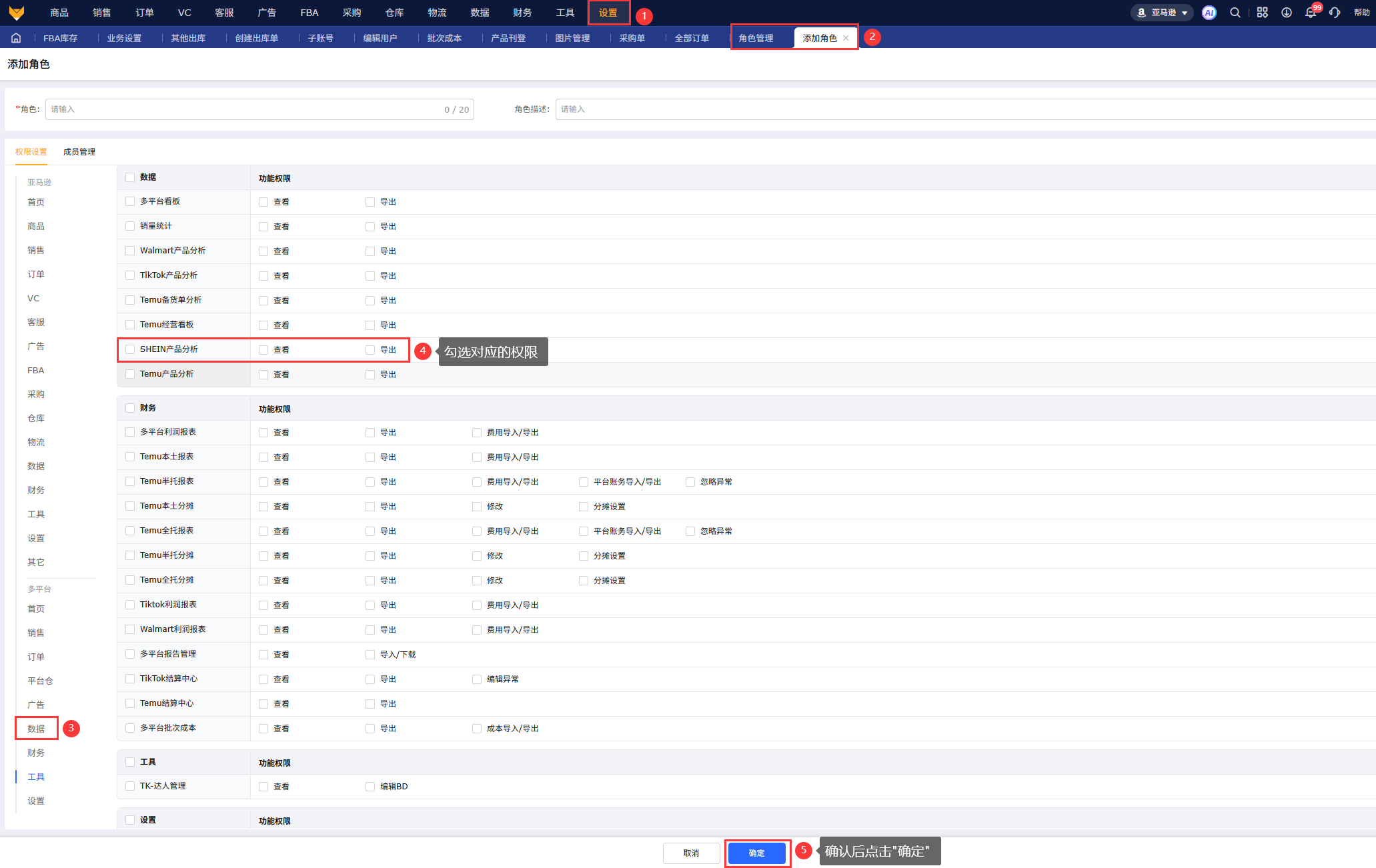Viewport: 1376px width, 868px height.
Task: Close the 添加角色 tab
Action: click(846, 38)
